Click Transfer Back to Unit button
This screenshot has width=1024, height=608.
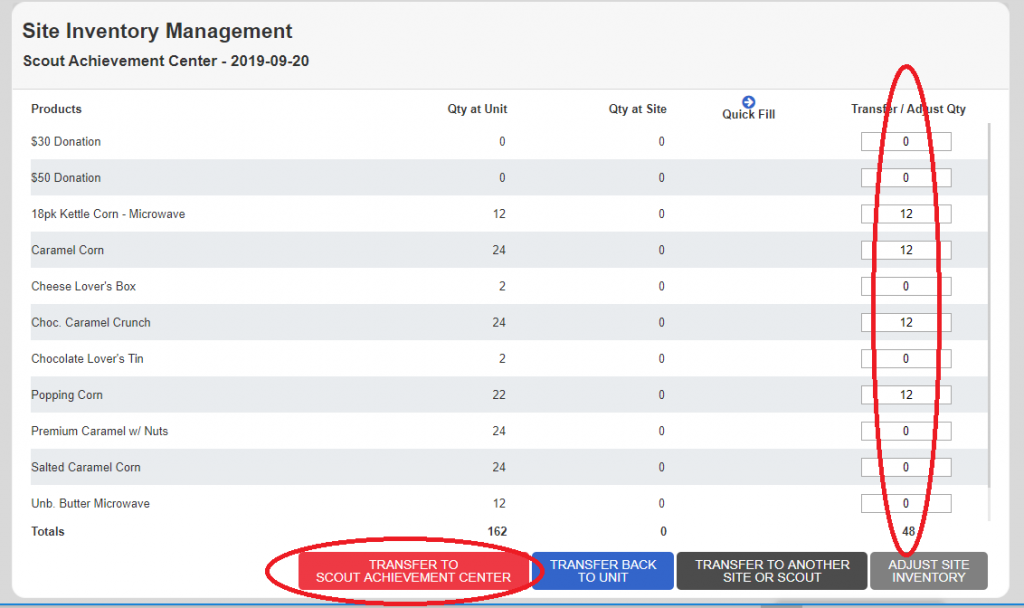point(603,571)
